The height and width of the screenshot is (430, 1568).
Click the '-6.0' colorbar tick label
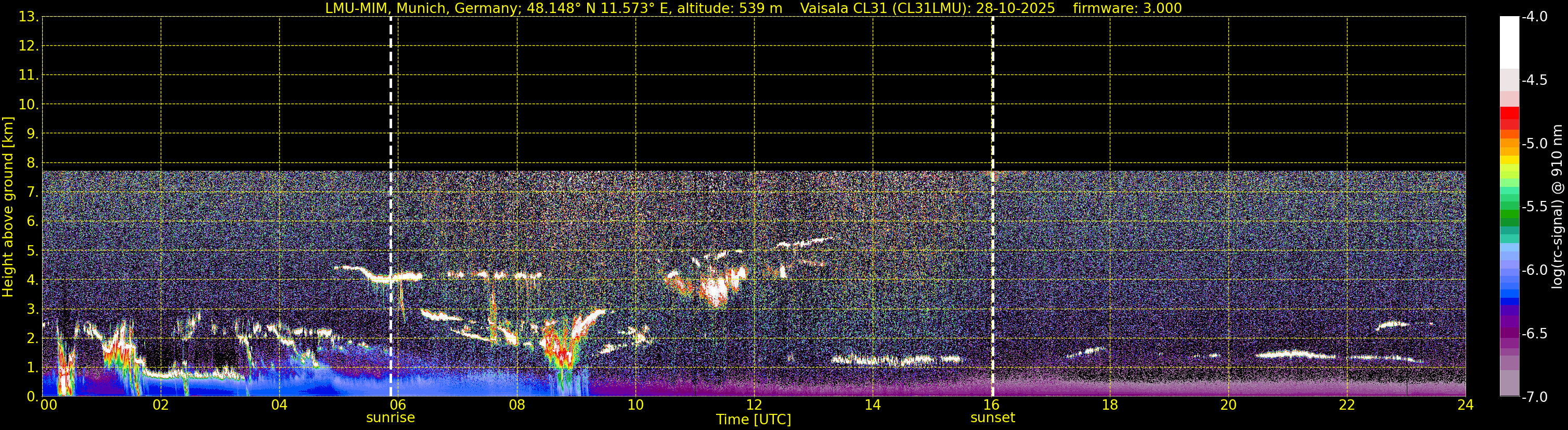coord(1534,270)
